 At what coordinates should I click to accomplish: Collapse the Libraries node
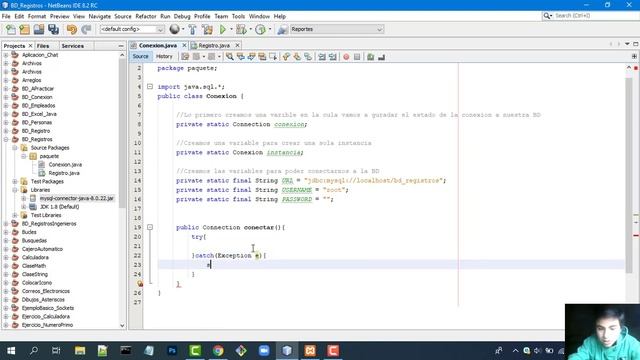coord(15,190)
